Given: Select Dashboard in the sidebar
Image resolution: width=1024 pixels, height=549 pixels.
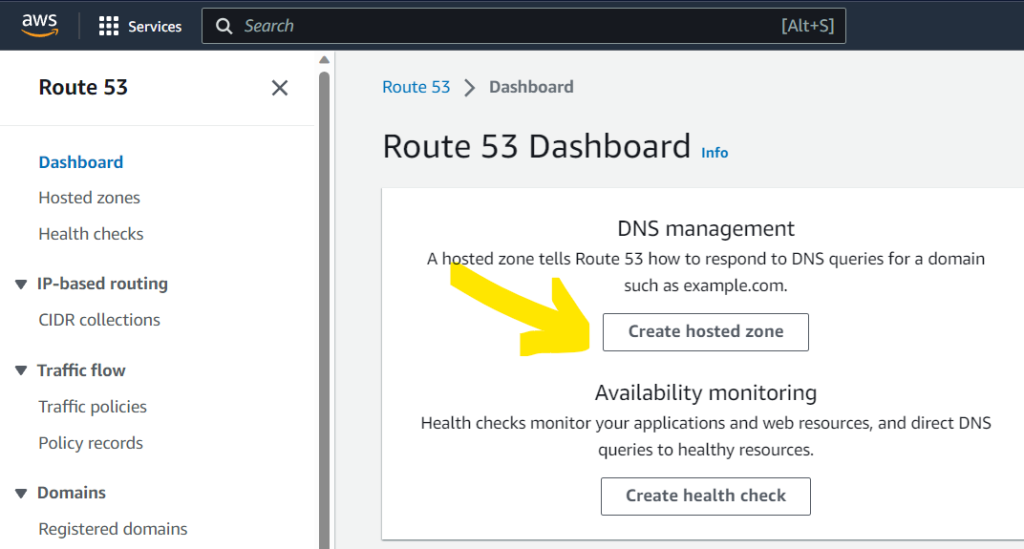Looking at the screenshot, I should [x=81, y=162].
